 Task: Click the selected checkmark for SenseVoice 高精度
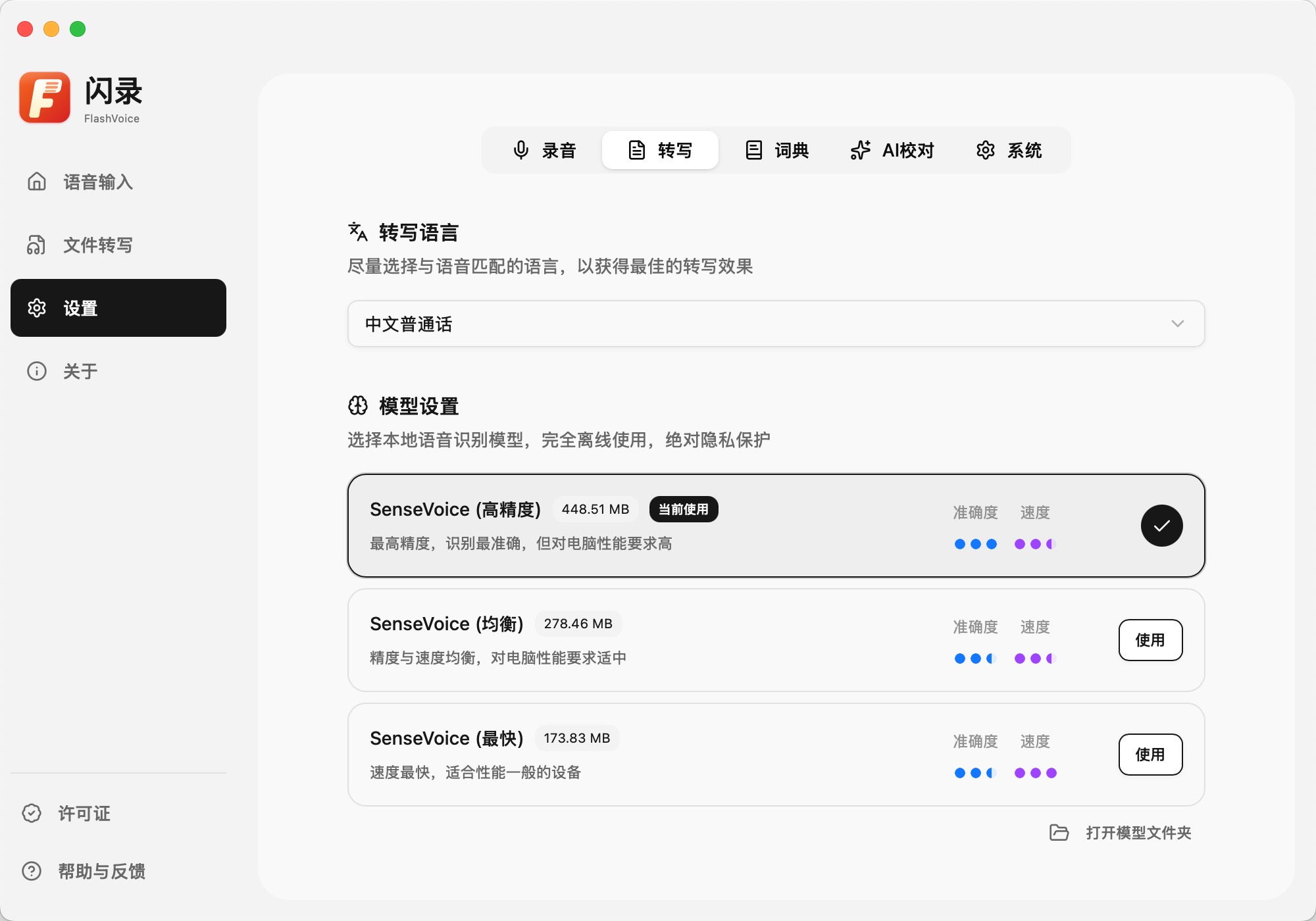[1161, 526]
